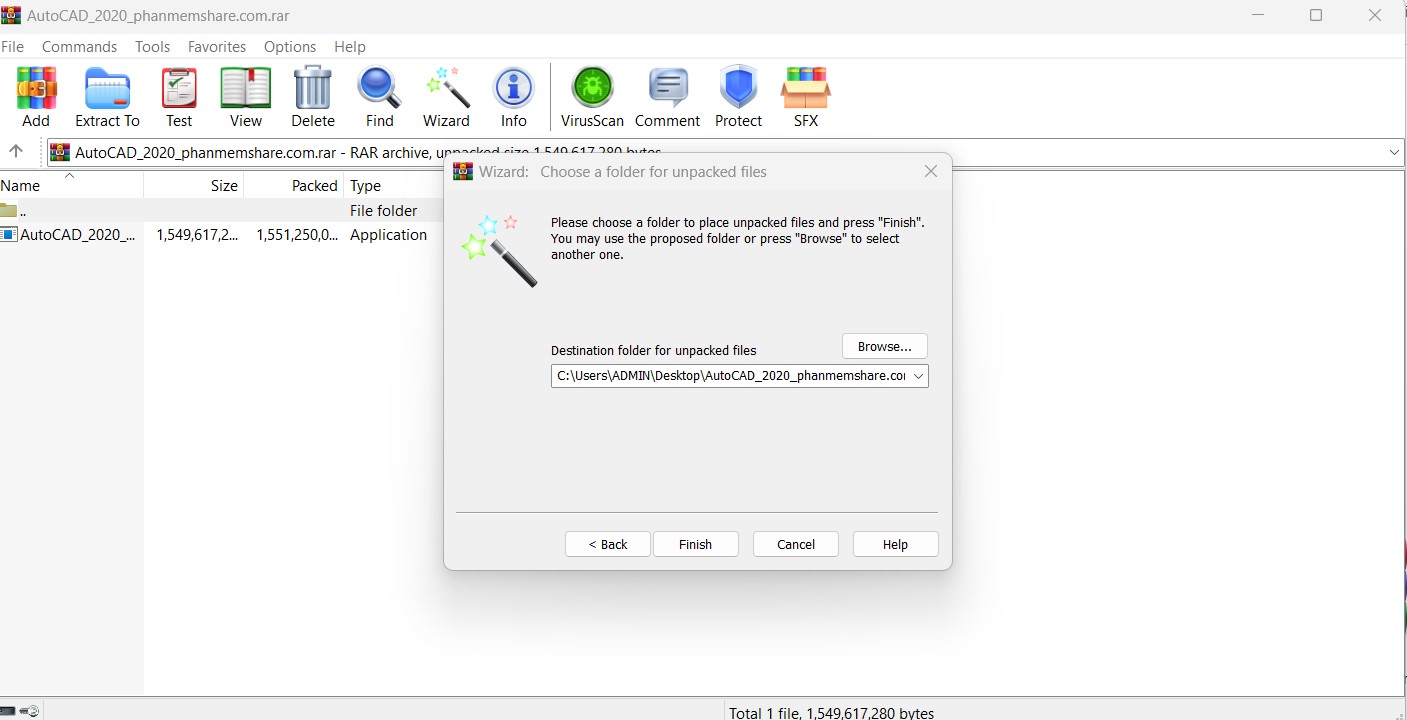
Task: Sort file list by Packed column
Action: (294, 186)
